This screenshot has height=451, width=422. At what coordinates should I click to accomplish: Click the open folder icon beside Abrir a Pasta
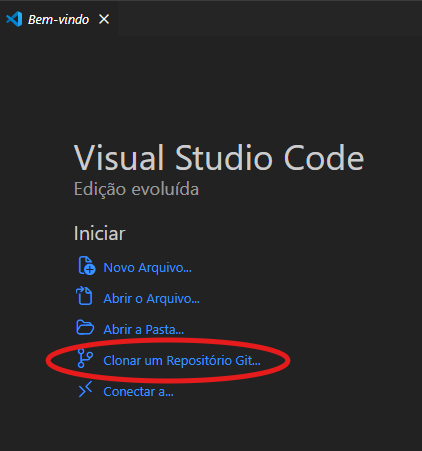[85, 327]
